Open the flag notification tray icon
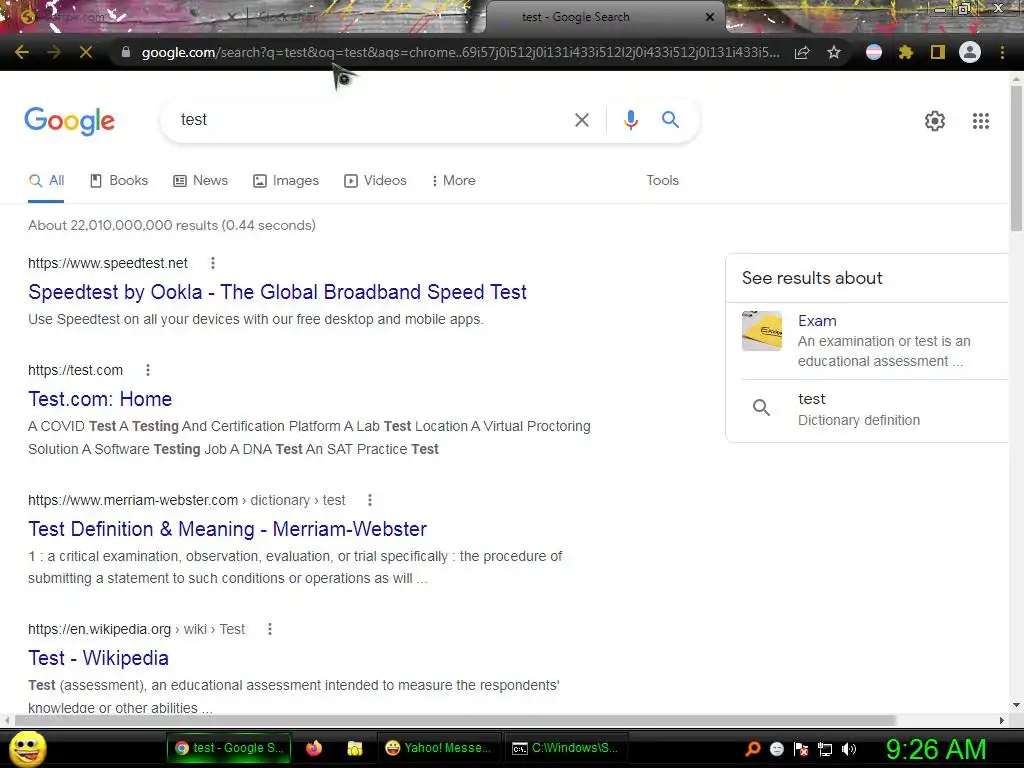This screenshot has width=1024, height=768. click(x=801, y=749)
